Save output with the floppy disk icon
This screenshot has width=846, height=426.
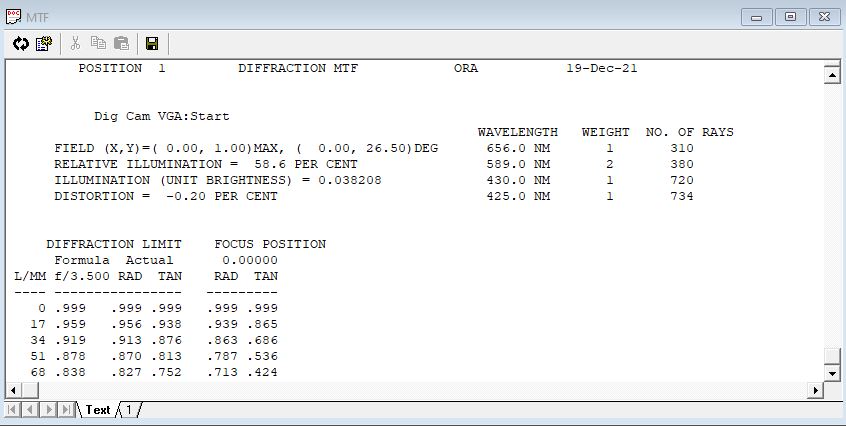[x=152, y=44]
